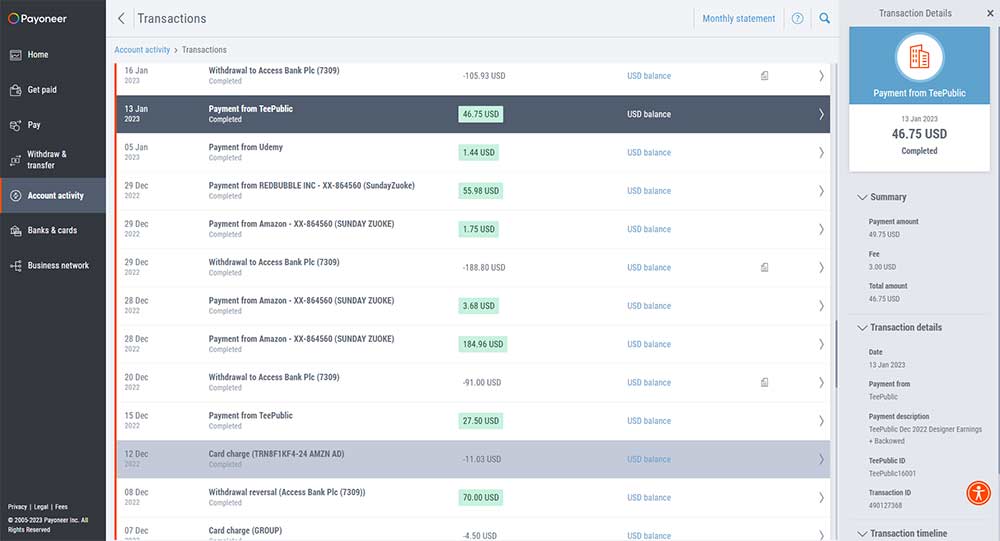This screenshot has height=541, width=1000.
Task: Open the Monthly statement link
Action: click(739, 19)
